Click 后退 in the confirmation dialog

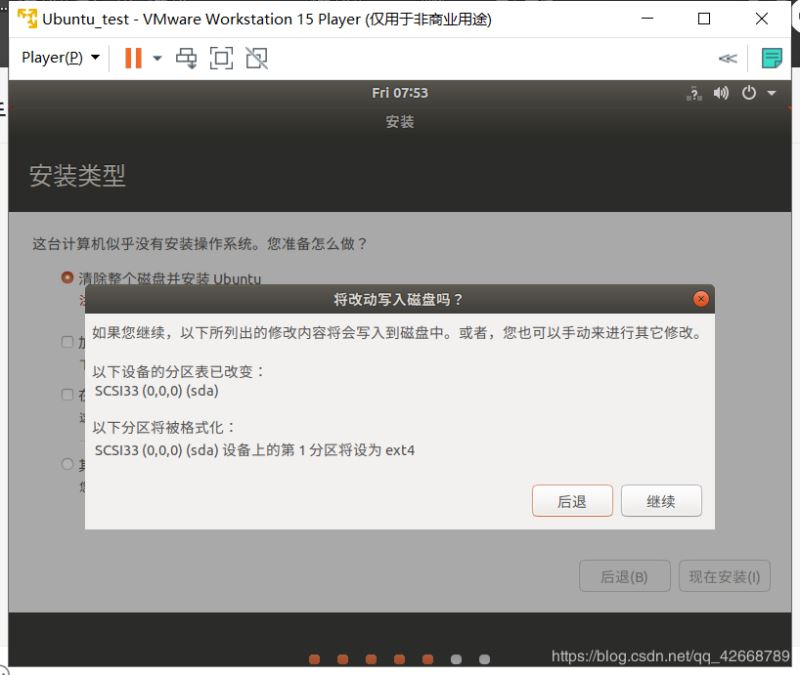(572, 500)
